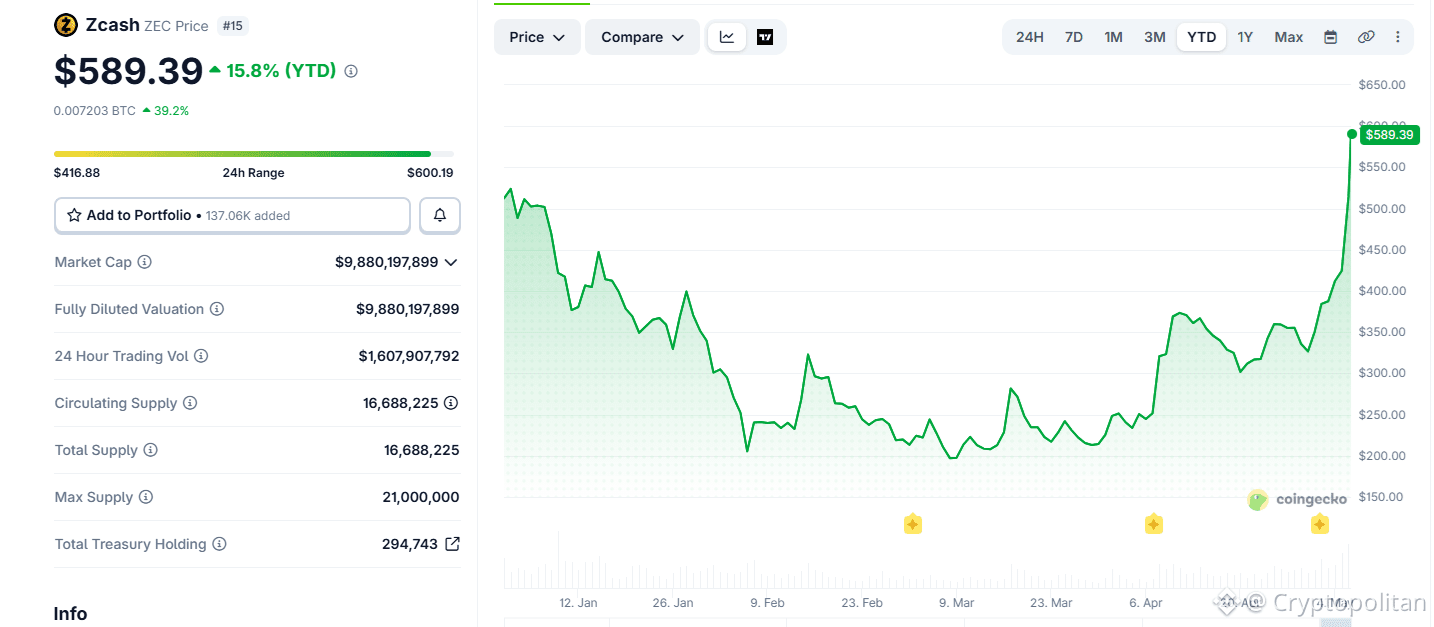Switch to the line chart view icon
Screen dimensions: 1434x627
[x=727, y=37]
